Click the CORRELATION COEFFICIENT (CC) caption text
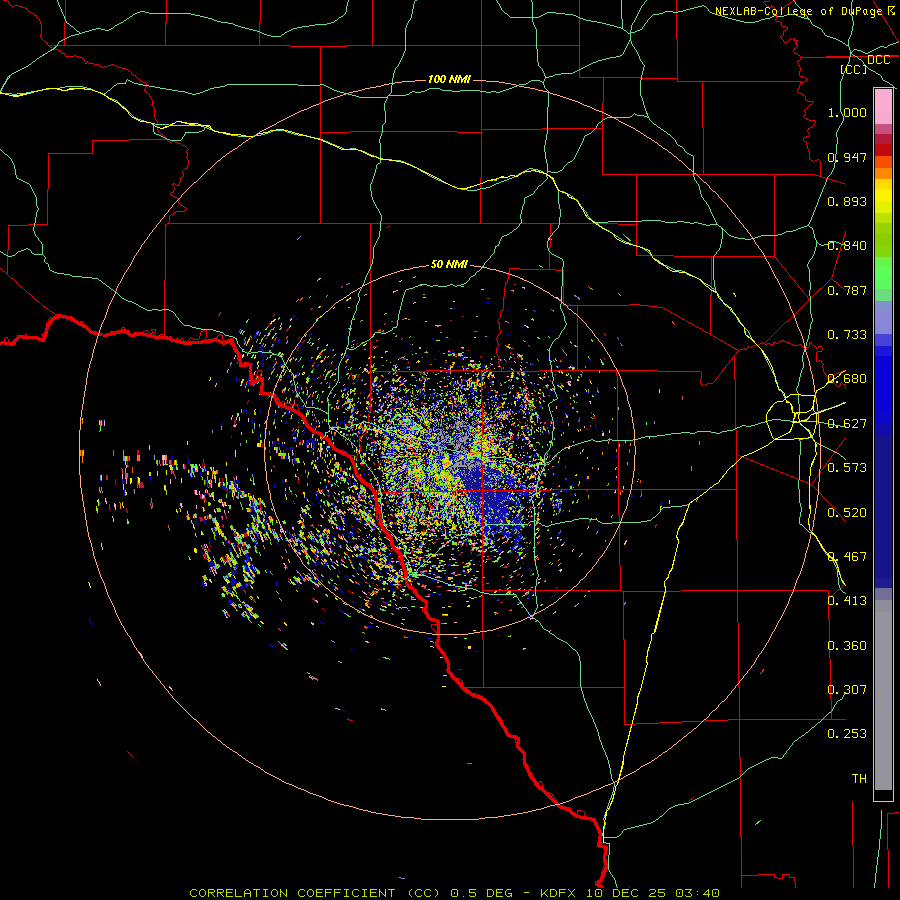This screenshot has width=900, height=900. (x=315, y=893)
